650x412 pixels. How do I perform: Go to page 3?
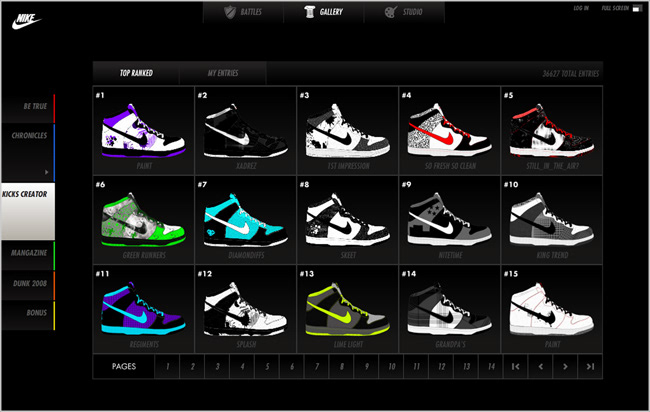(217, 366)
